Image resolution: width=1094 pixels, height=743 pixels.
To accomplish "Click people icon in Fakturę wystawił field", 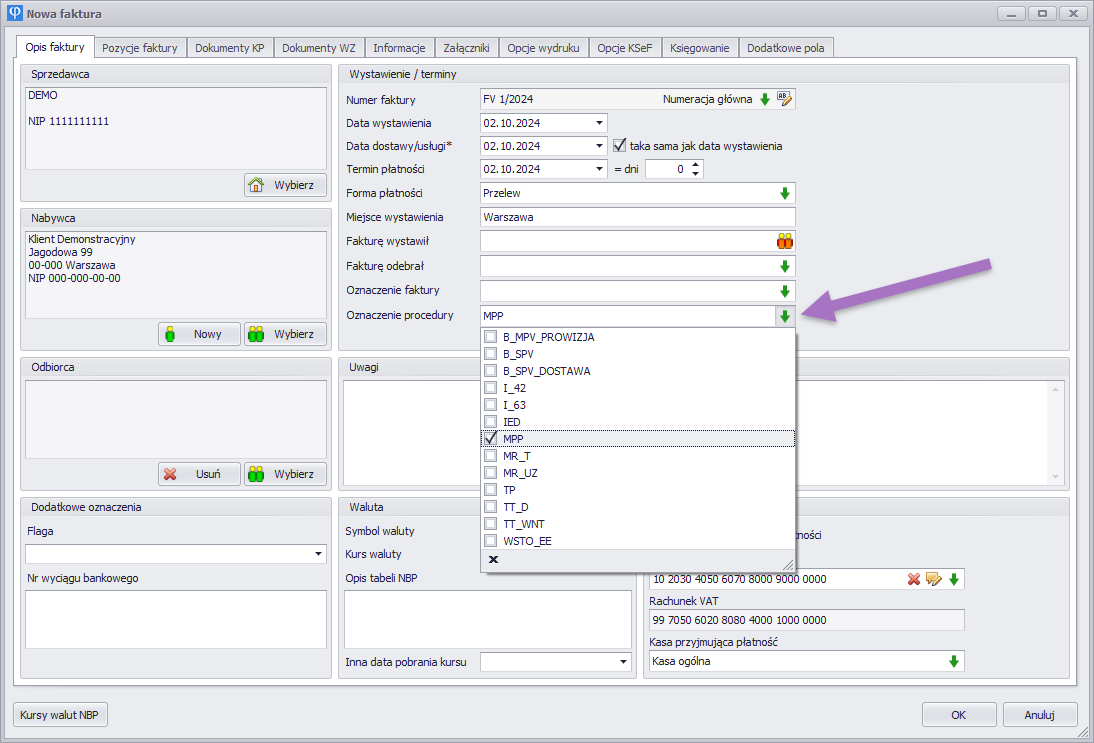I will point(785,241).
